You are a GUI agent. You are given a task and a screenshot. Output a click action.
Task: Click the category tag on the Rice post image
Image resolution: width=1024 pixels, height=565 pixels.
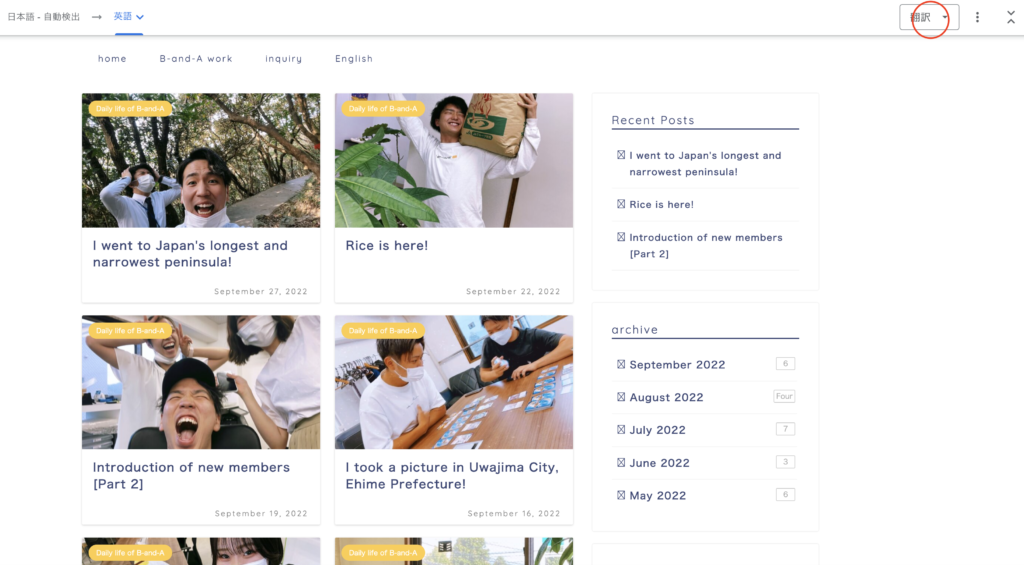[x=383, y=108]
